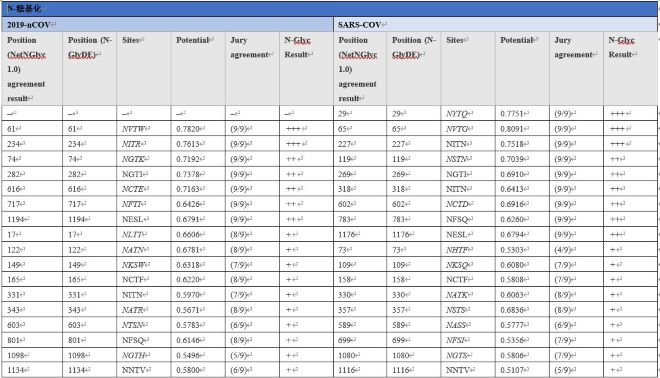Click the potential value 0.6916
This screenshot has height=378, width=660.
click(x=512, y=204)
